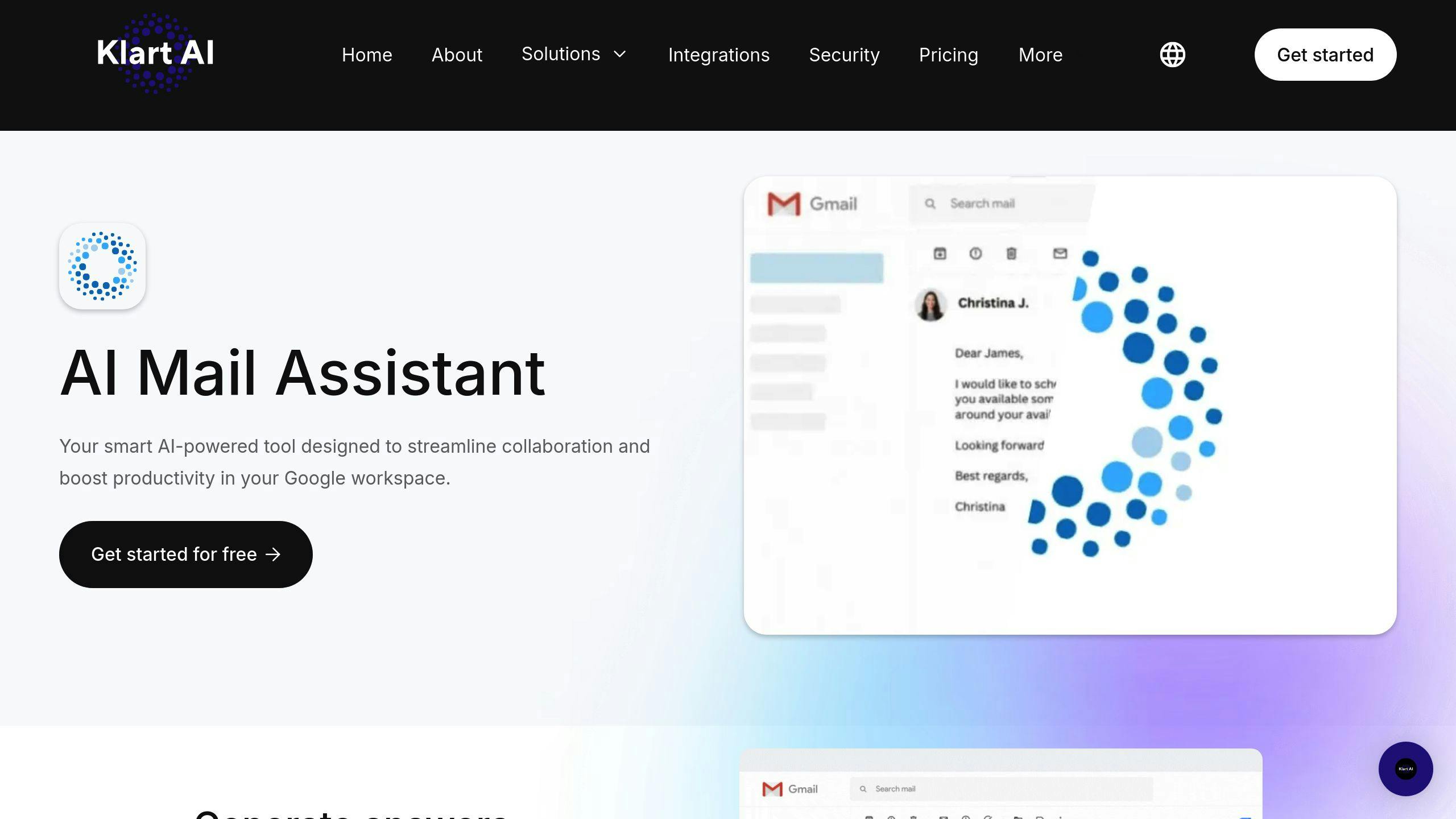Click the Get started for free button

[x=185, y=554]
